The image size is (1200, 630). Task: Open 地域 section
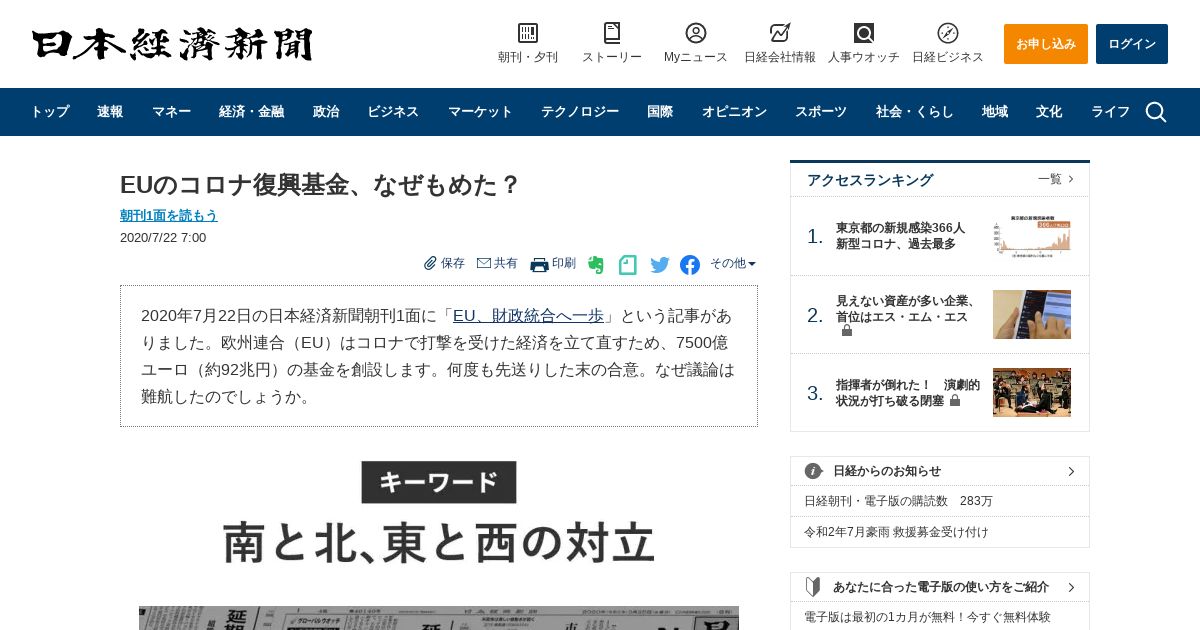[995, 112]
